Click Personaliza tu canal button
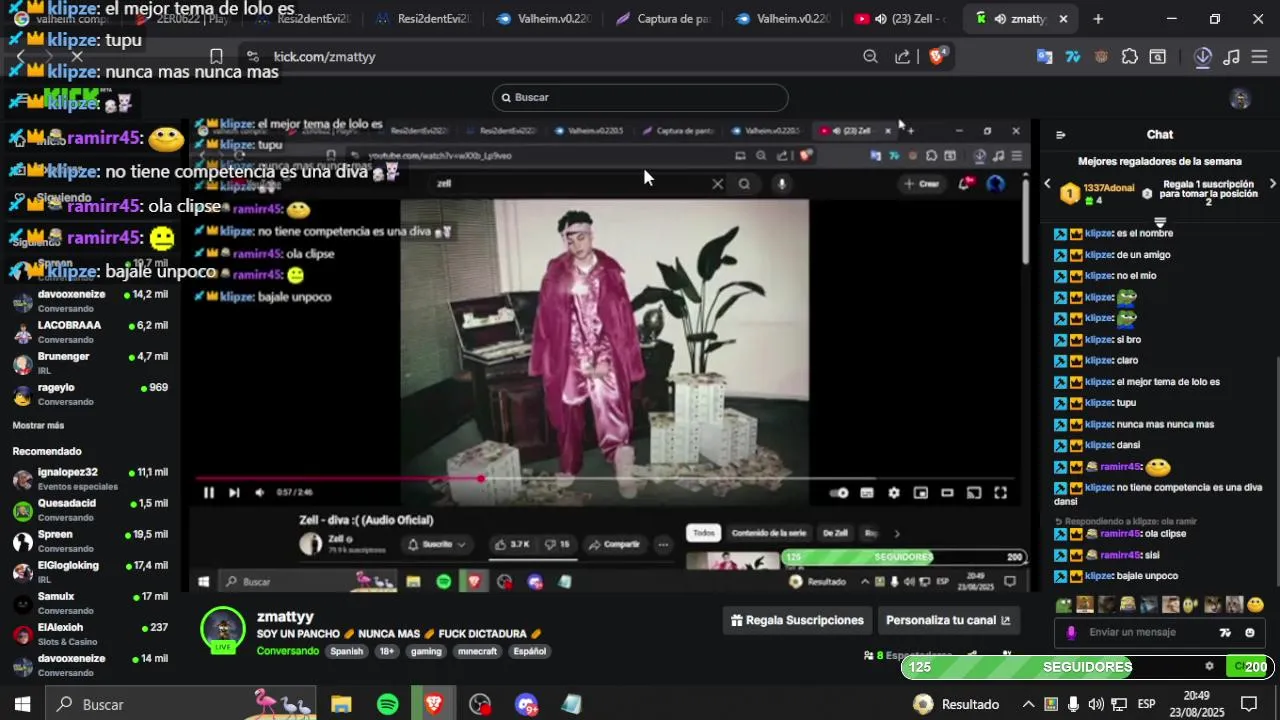Image resolution: width=1280 pixels, height=720 pixels. (948, 620)
